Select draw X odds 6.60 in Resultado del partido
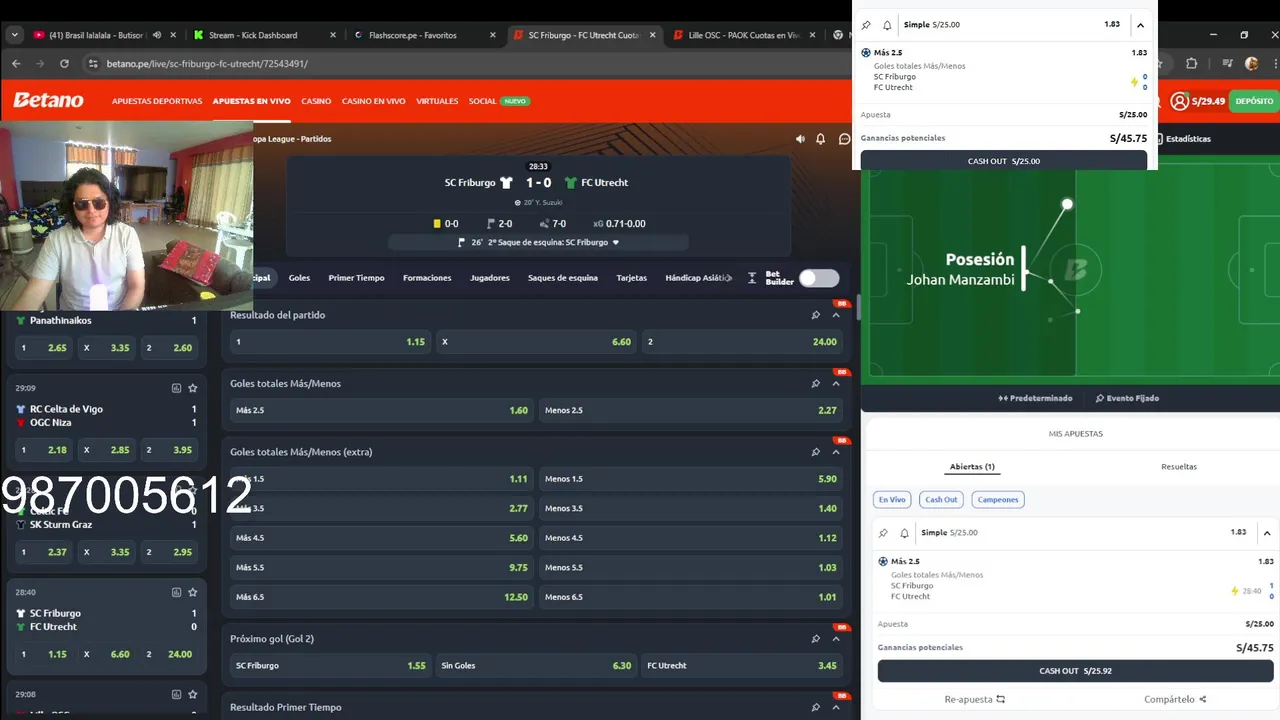 [x=536, y=342]
